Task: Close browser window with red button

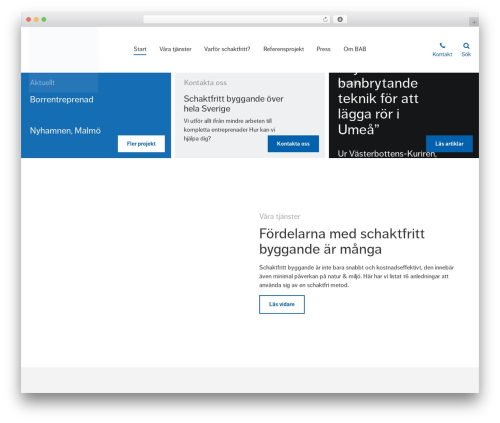Action: pos(29,19)
